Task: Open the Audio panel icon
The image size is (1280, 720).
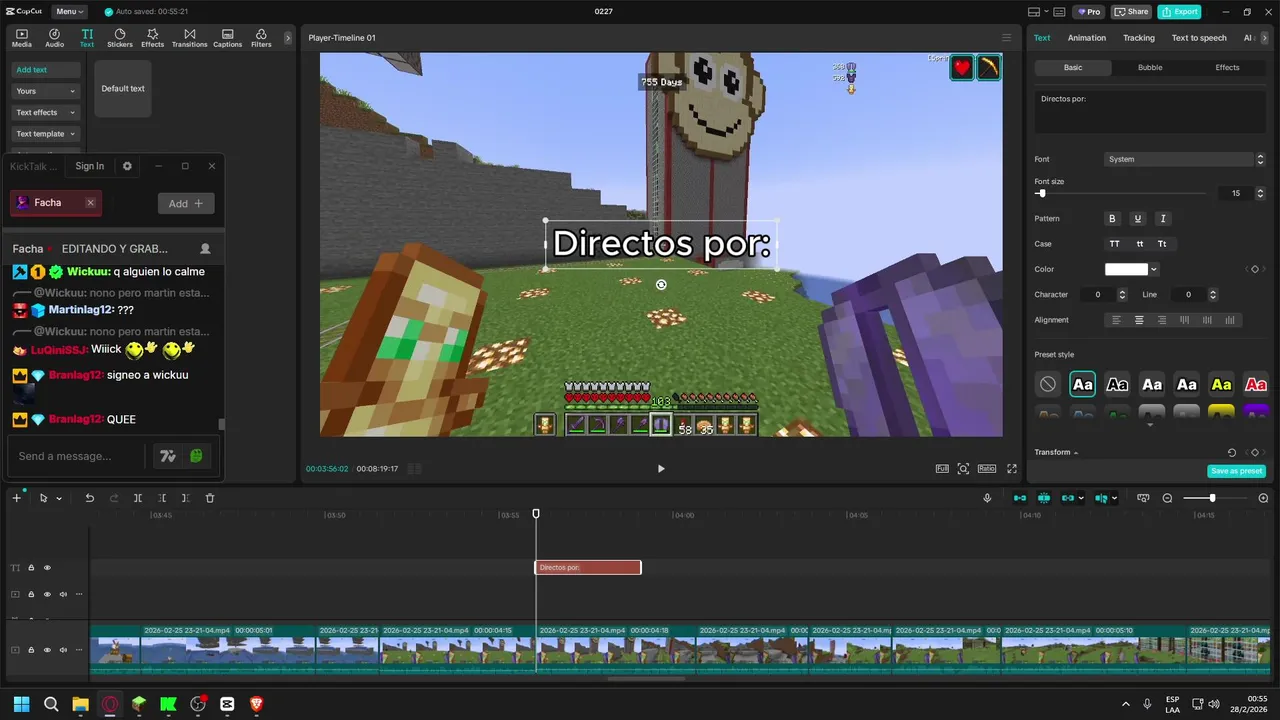Action: [x=54, y=38]
